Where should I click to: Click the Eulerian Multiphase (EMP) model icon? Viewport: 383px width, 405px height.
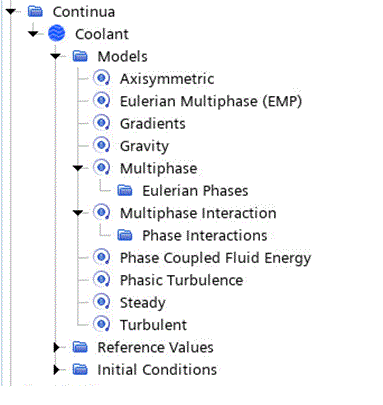(101, 101)
